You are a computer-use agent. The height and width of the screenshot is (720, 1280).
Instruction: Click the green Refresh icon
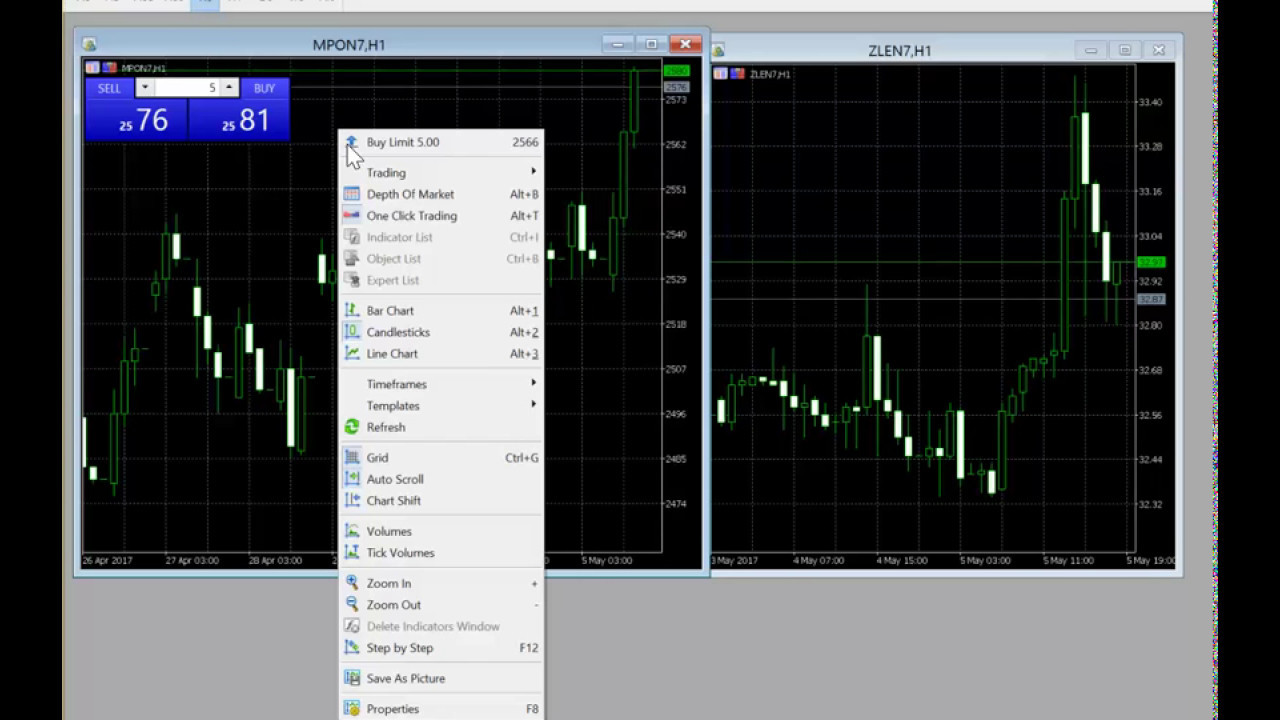point(351,427)
